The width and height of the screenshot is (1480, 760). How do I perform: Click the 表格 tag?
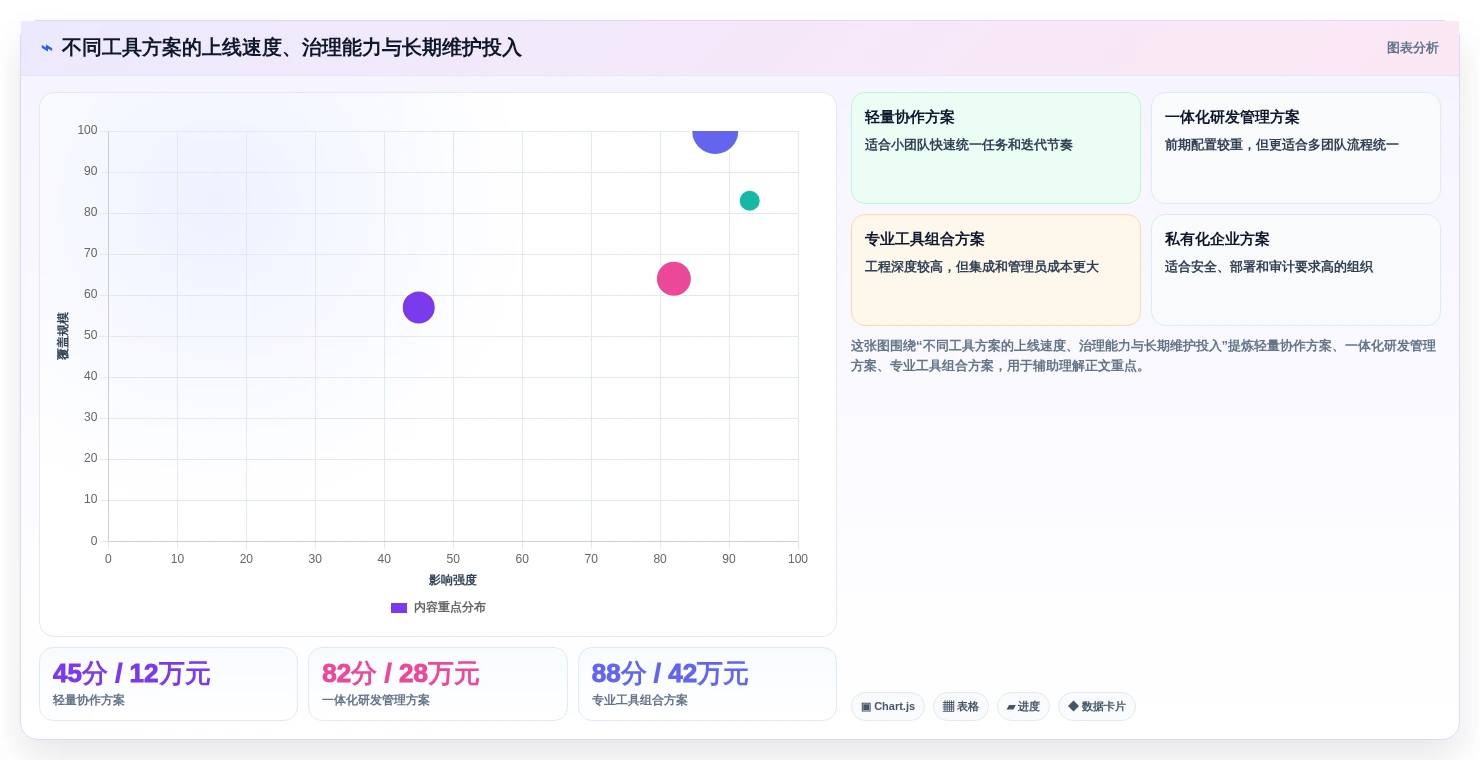click(x=961, y=707)
